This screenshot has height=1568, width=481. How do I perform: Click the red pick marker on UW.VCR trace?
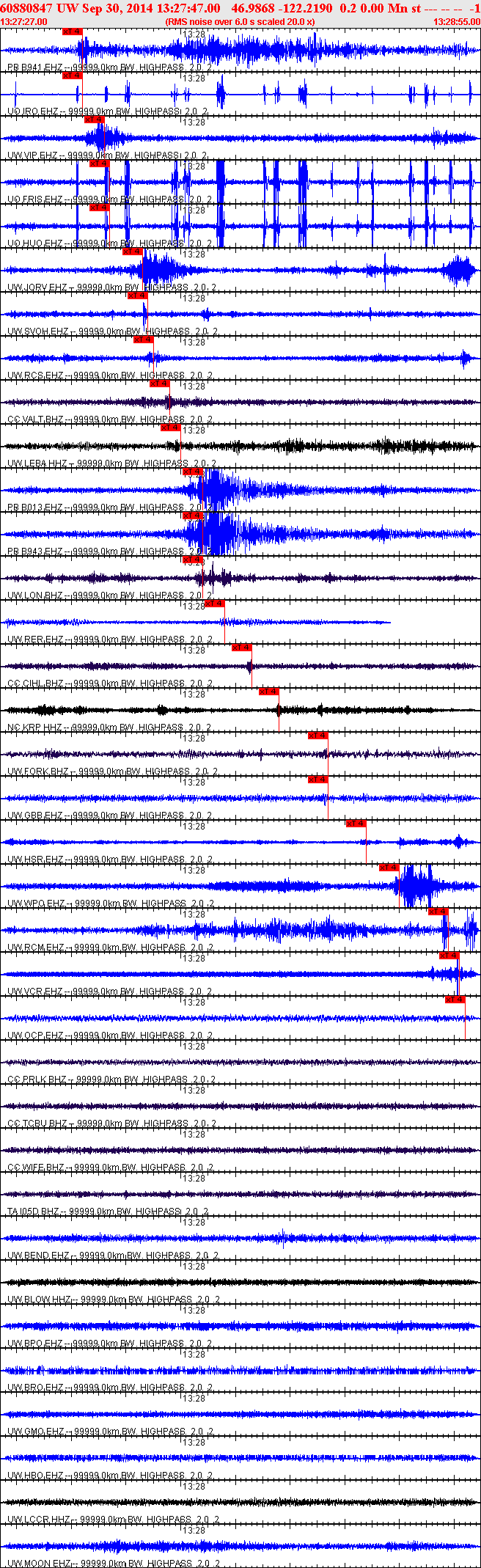[449, 956]
